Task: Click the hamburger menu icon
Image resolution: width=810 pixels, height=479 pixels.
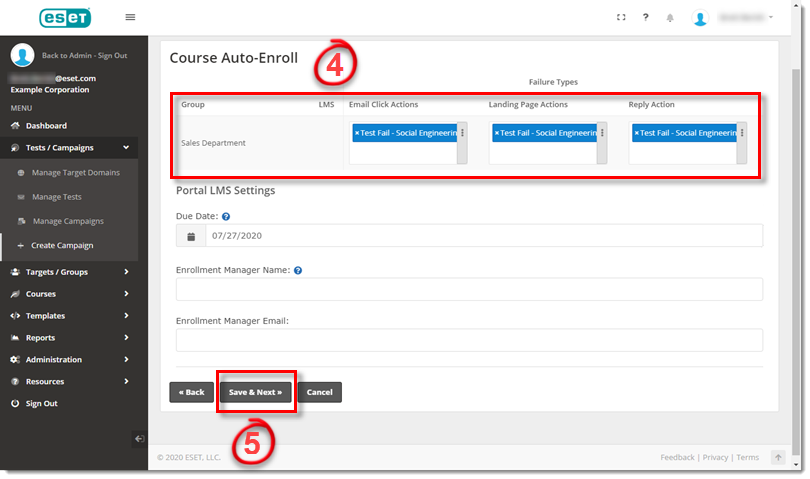Action: [130, 17]
